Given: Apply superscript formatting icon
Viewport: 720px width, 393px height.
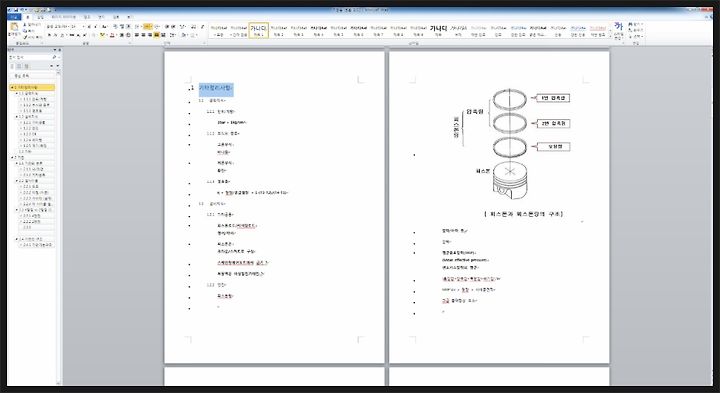Looking at the screenshot, I should click(x=84, y=35).
